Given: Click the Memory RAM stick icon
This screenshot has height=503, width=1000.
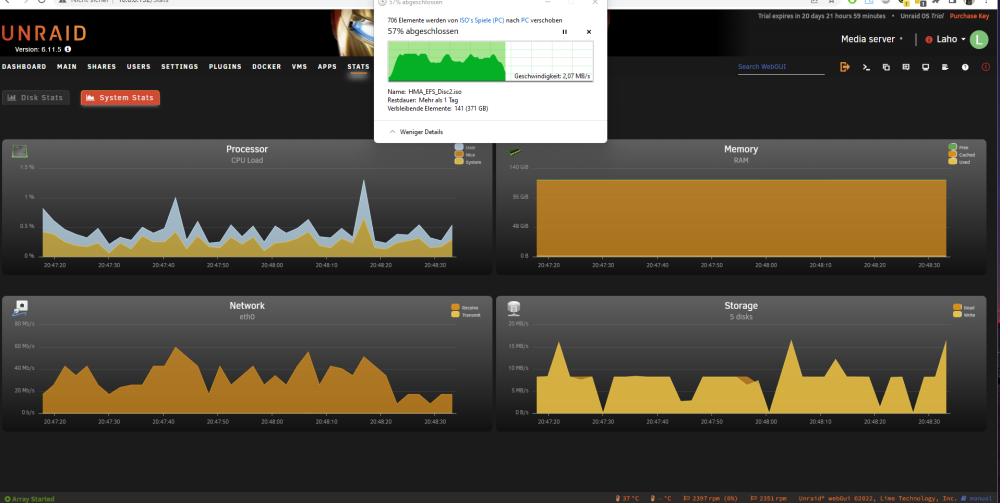Looking at the screenshot, I should (x=513, y=152).
